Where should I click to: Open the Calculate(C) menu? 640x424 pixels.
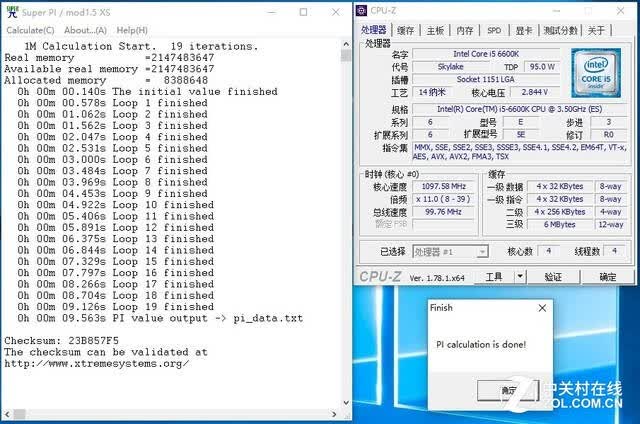[x=31, y=30]
